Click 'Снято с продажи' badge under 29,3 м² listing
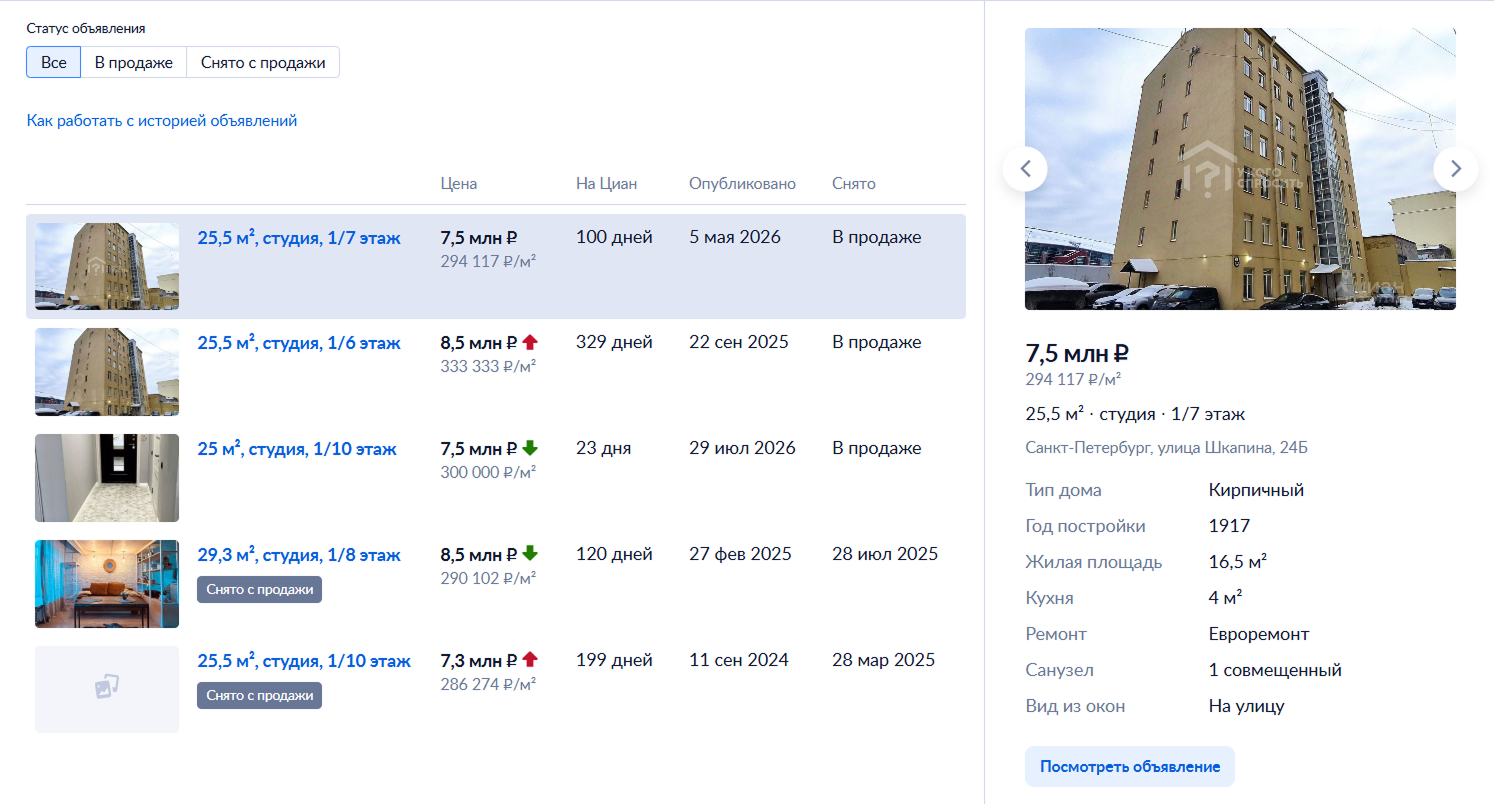1494x804 pixels. 260,590
